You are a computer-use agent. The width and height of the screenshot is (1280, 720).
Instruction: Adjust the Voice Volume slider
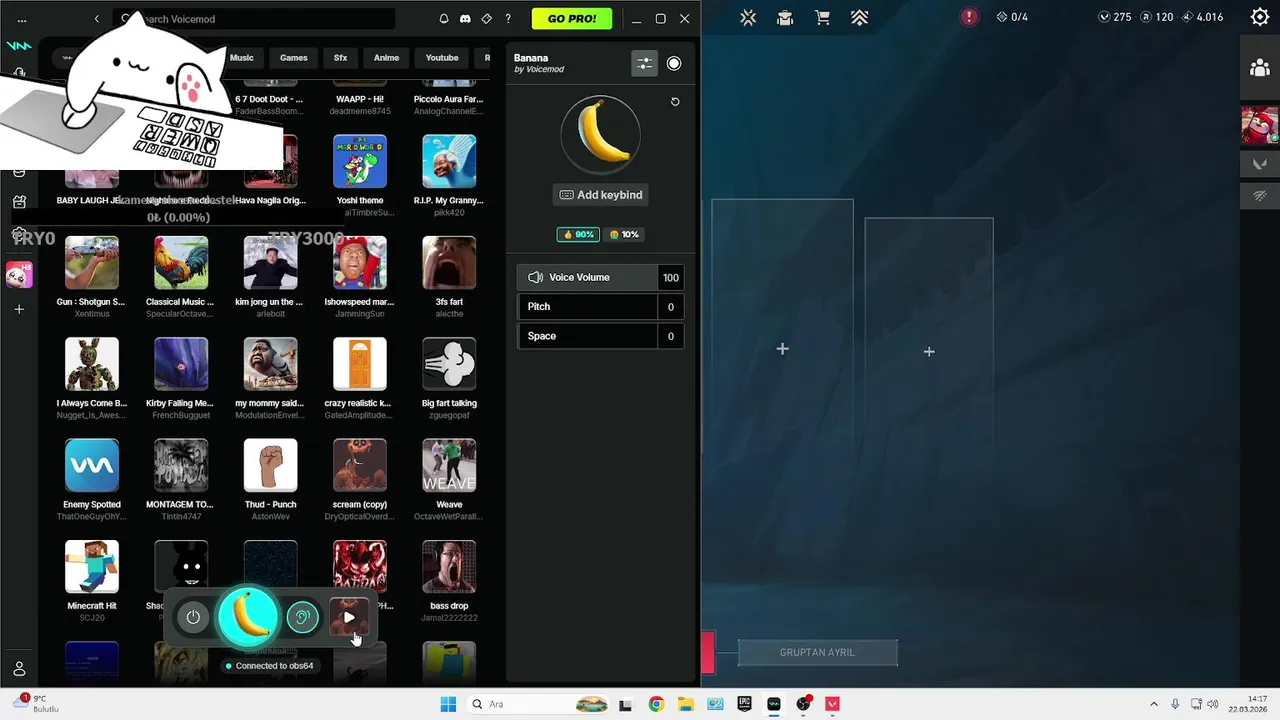[x=587, y=278]
